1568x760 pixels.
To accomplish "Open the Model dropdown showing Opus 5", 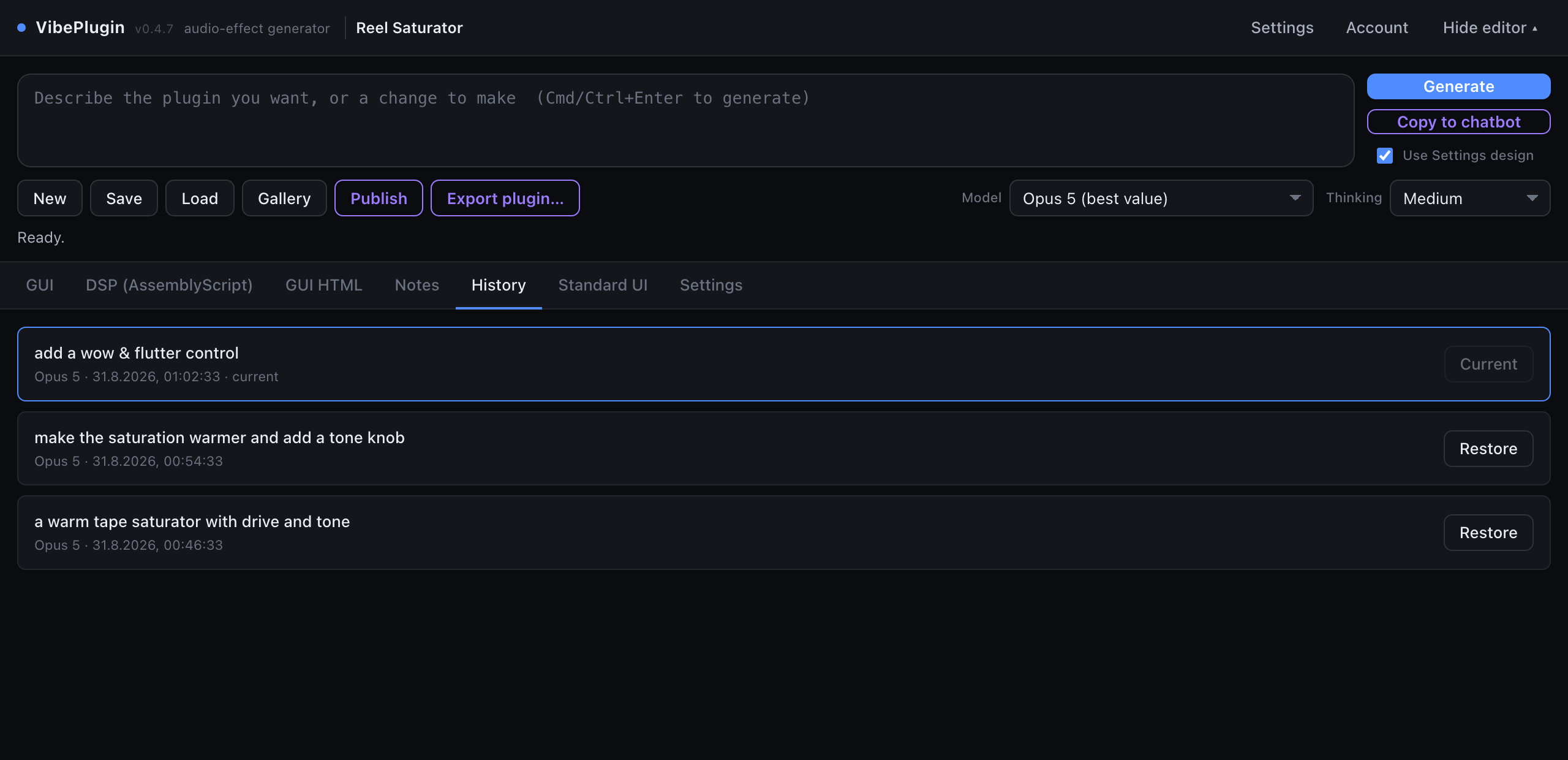I will click(1161, 198).
